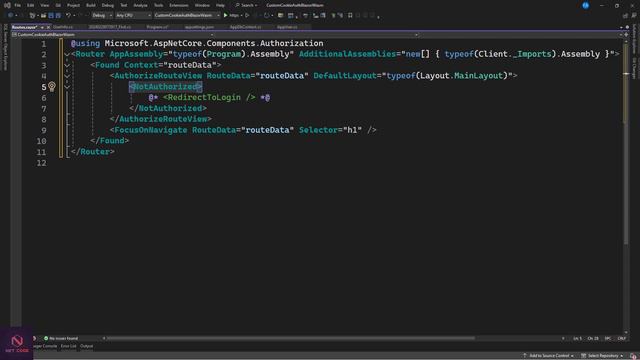Open the project navigation dropdown above the editor
Viewport: 640px width, 360px height.
point(113,35)
